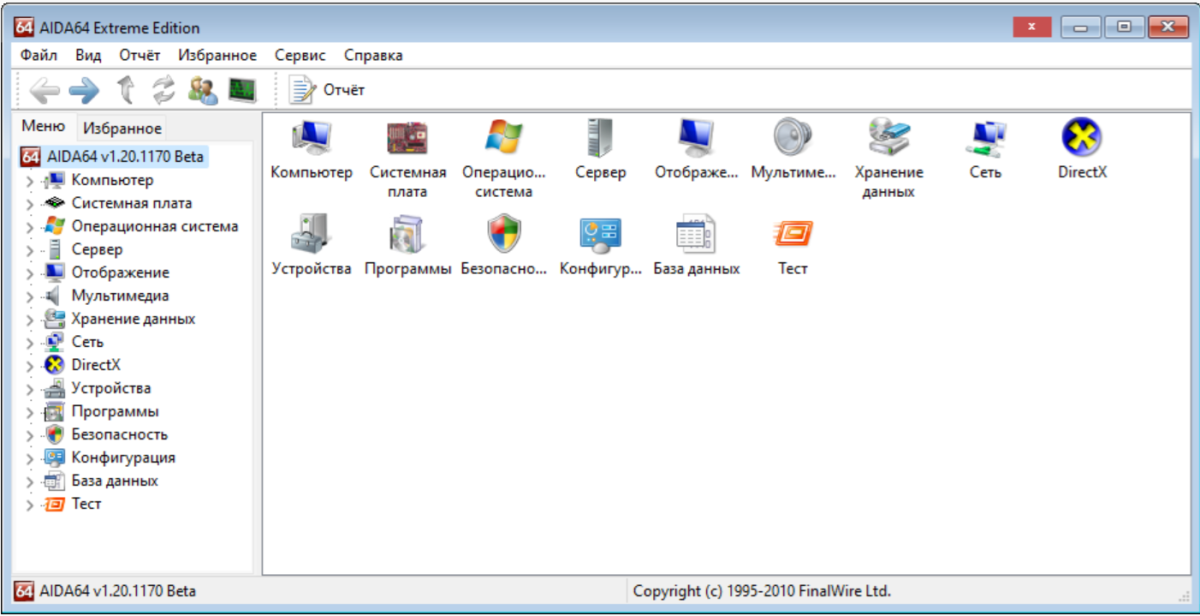Image resolution: width=1200 pixels, height=616 pixels.
Task: Open the Хранение данных icon in main pane
Action: pyautogui.click(x=888, y=137)
